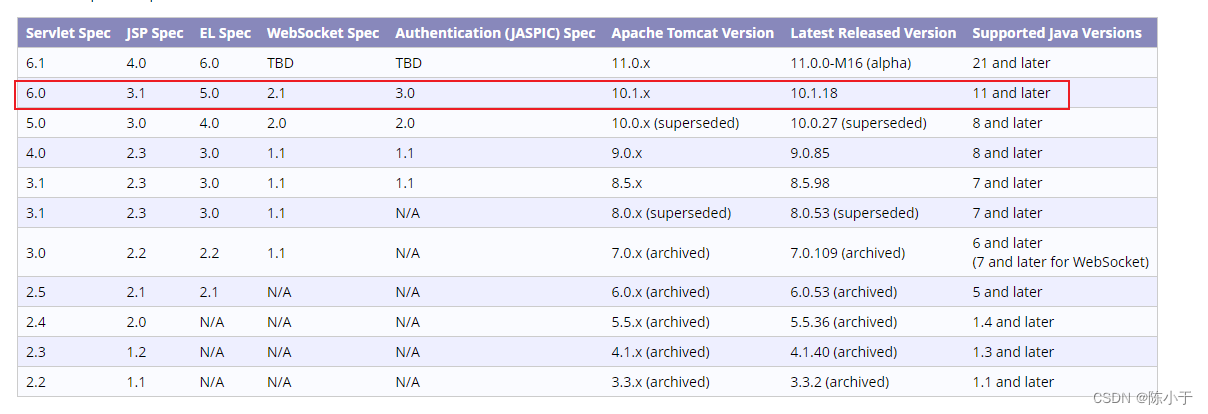Select the 10.1.x Tomcat version cell
Screen dimensions: 1208x414
coord(631,93)
